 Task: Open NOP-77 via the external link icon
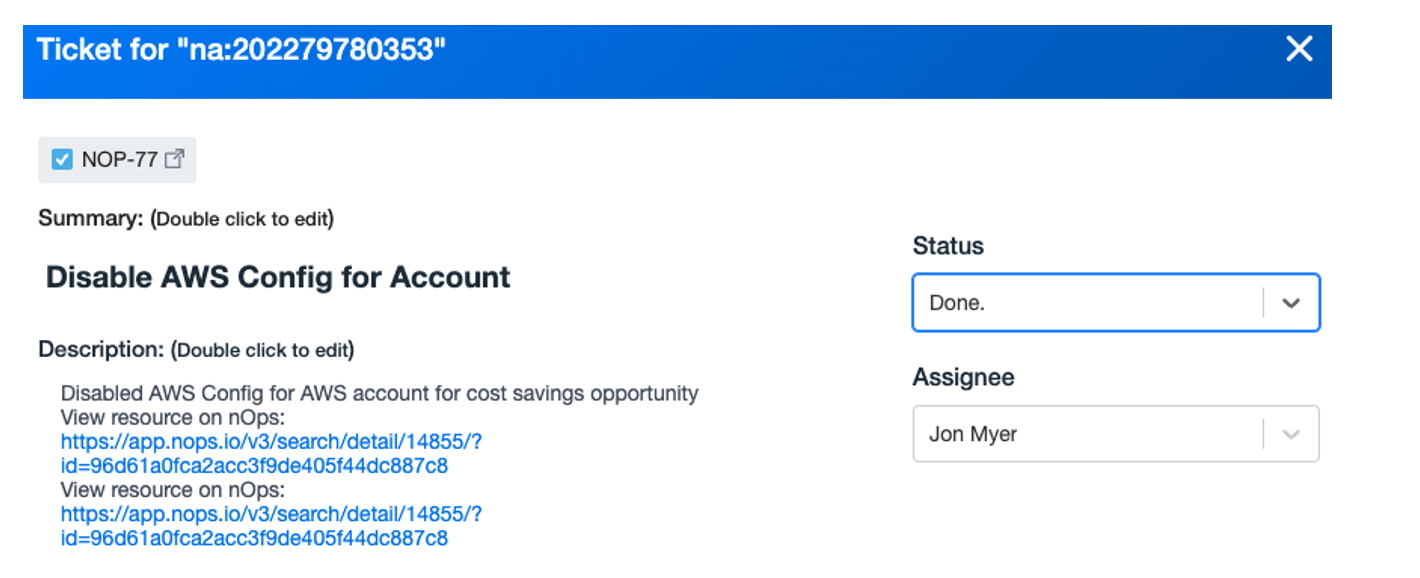(x=174, y=159)
